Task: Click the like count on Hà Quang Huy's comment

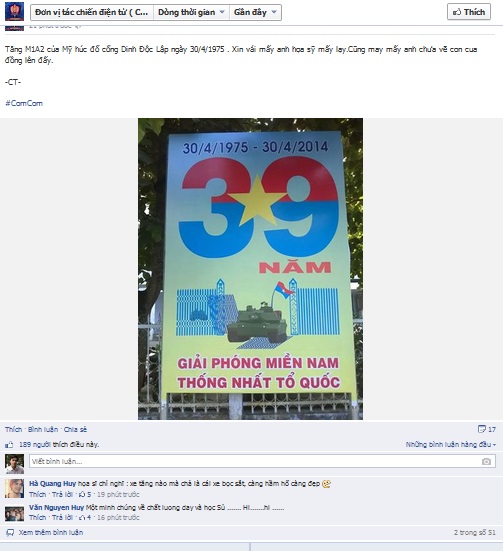Action: pos(85,494)
